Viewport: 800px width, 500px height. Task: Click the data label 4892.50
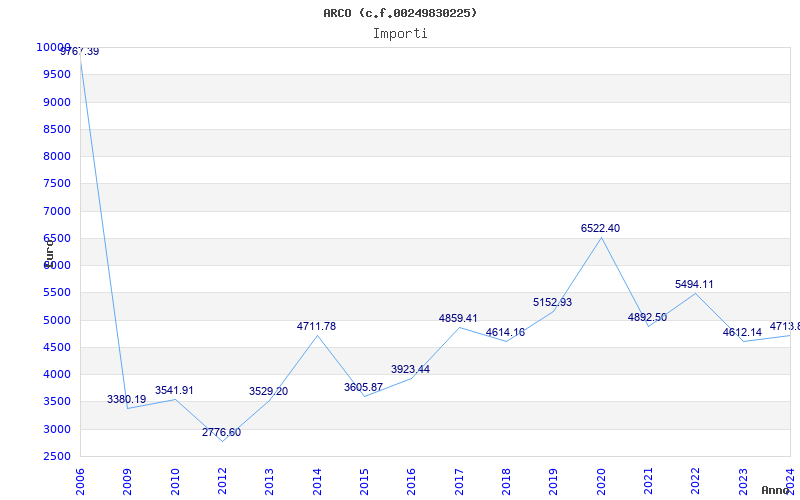[x=647, y=317]
